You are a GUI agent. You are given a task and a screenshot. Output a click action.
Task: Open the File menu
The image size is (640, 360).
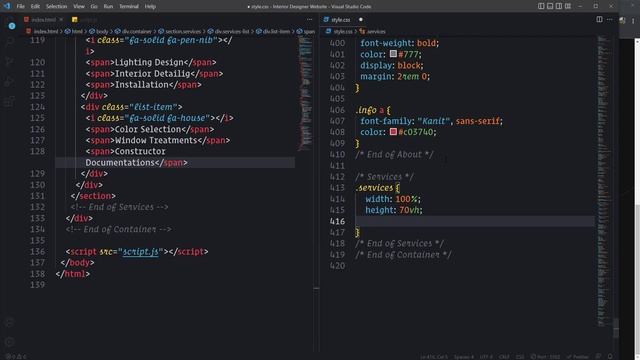(20, 6)
